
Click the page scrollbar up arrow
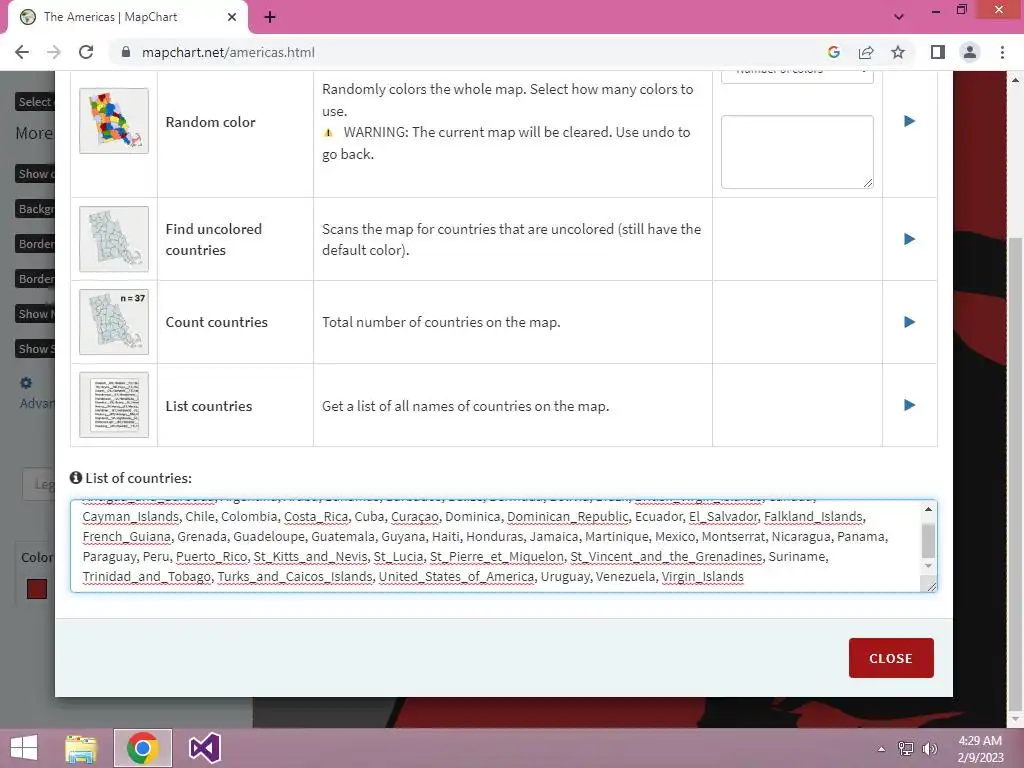tap(1016, 79)
